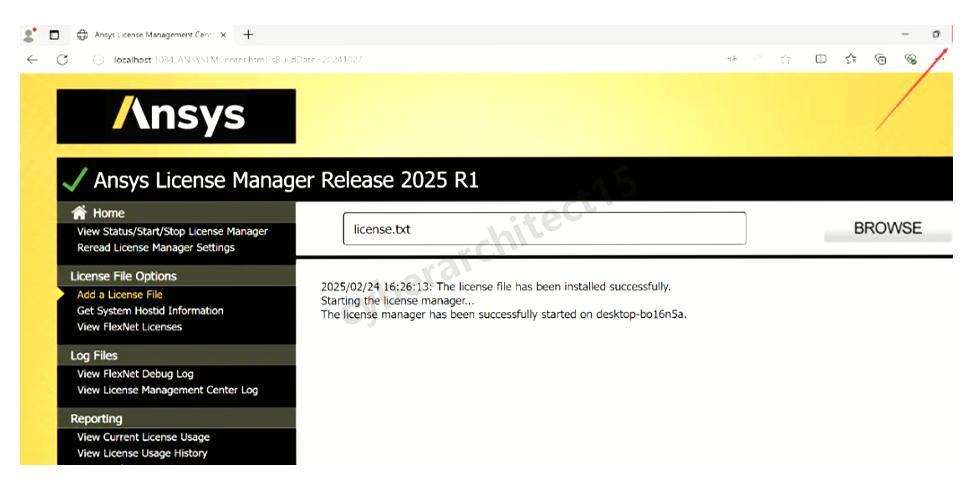The width and height of the screenshot is (974, 491).
Task: Open View License Management Center Log
Action: [167, 390]
